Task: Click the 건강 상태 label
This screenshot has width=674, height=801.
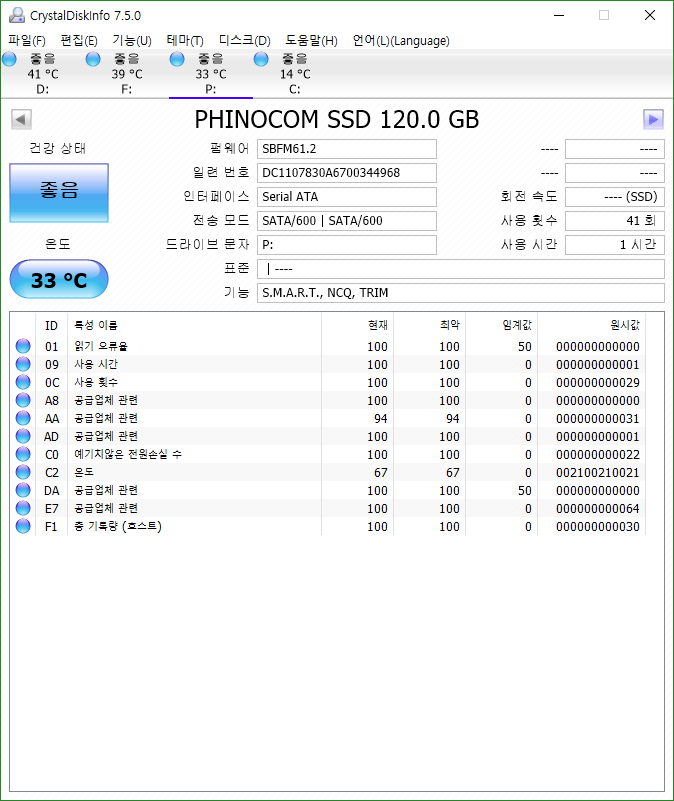Action: [x=58, y=148]
